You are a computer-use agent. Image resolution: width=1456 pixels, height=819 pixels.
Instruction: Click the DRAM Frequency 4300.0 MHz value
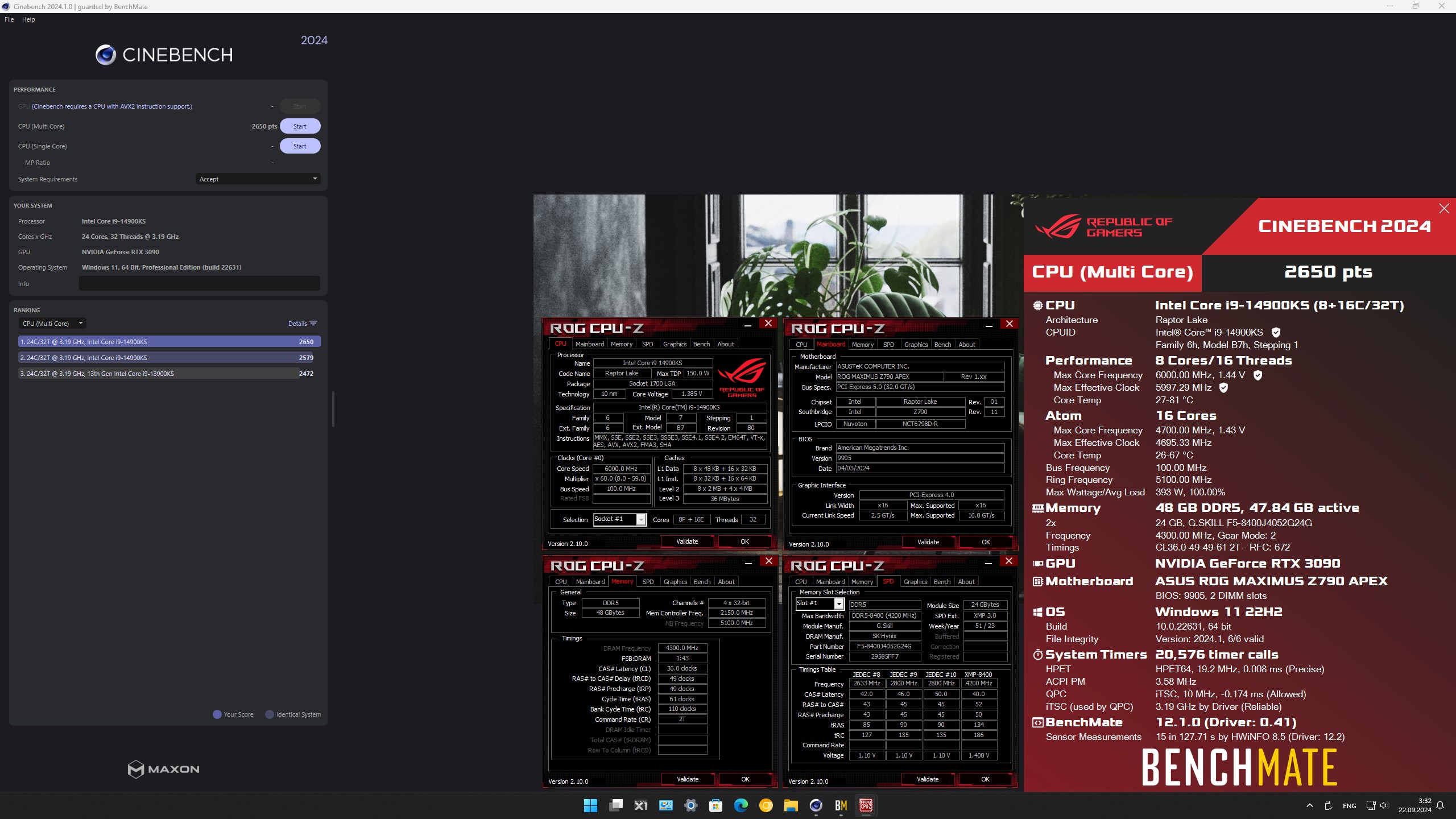682,648
